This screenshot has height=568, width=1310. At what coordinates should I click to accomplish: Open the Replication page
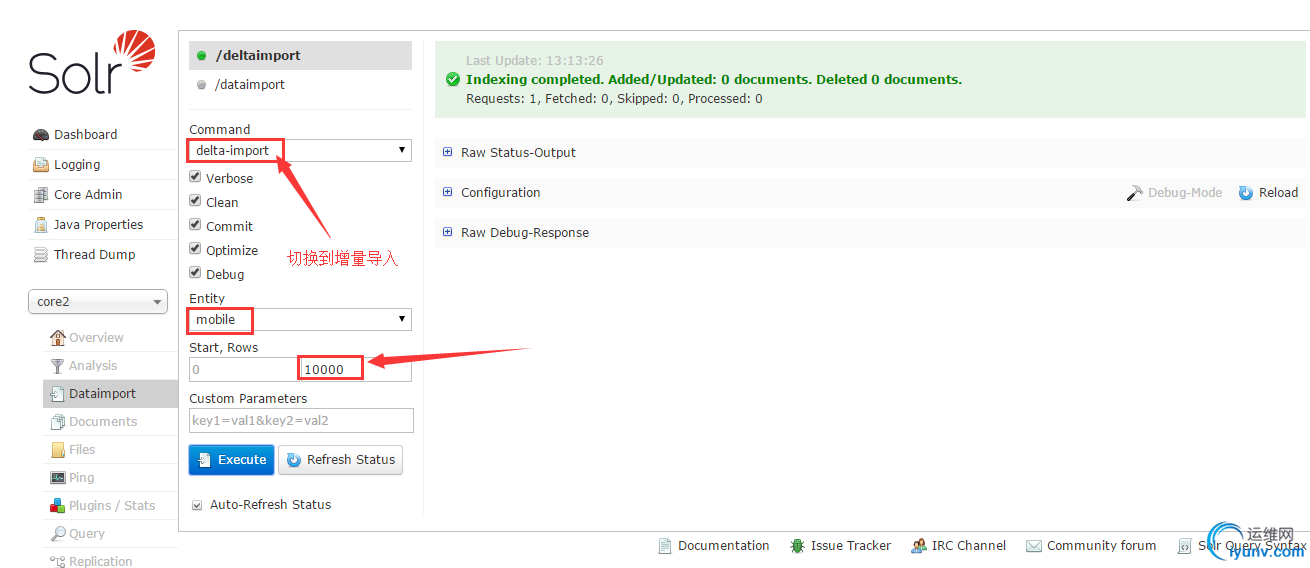[x=101, y=561]
